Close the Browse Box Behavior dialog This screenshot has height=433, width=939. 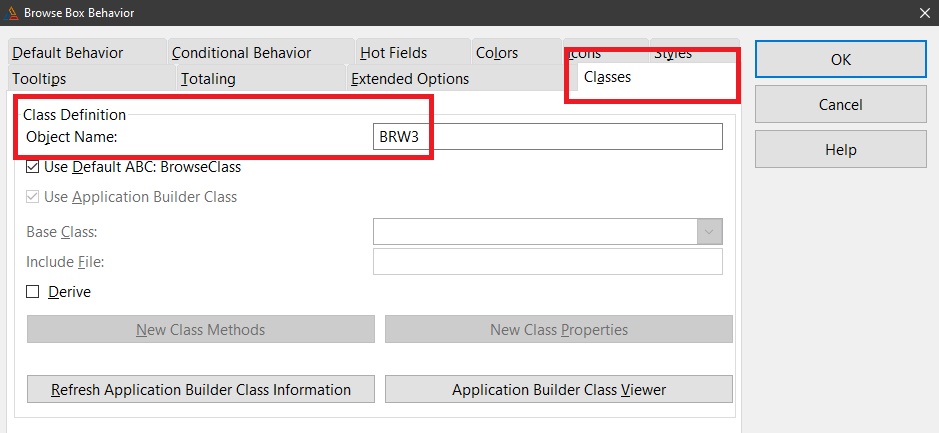pos(922,13)
